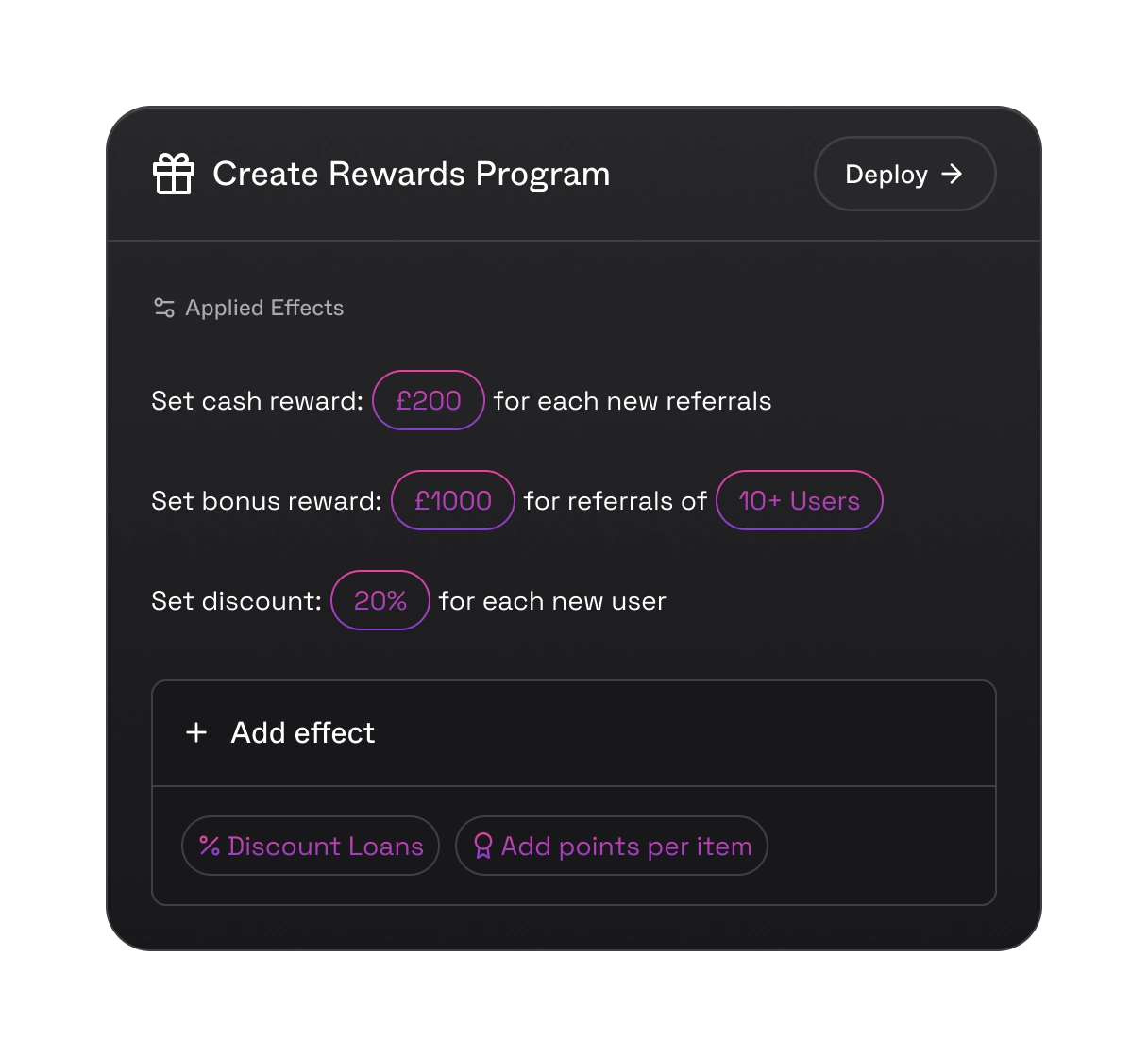
Task: Click the Add effect option
Action: 302,733
